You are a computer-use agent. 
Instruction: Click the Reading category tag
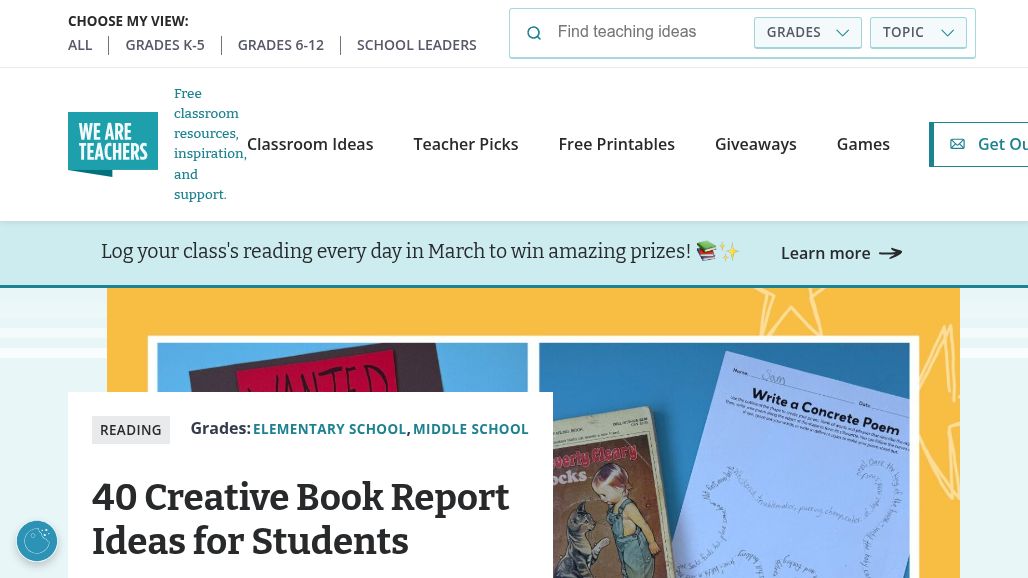(x=131, y=430)
